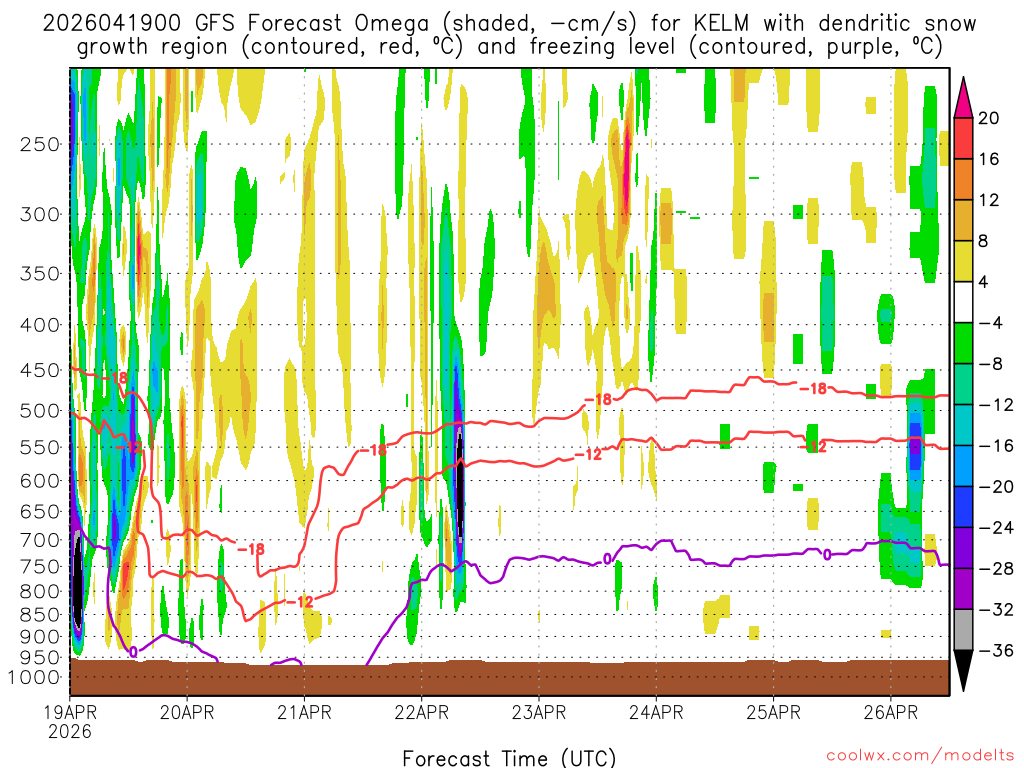Click the 500 pressure level label

tap(40, 411)
